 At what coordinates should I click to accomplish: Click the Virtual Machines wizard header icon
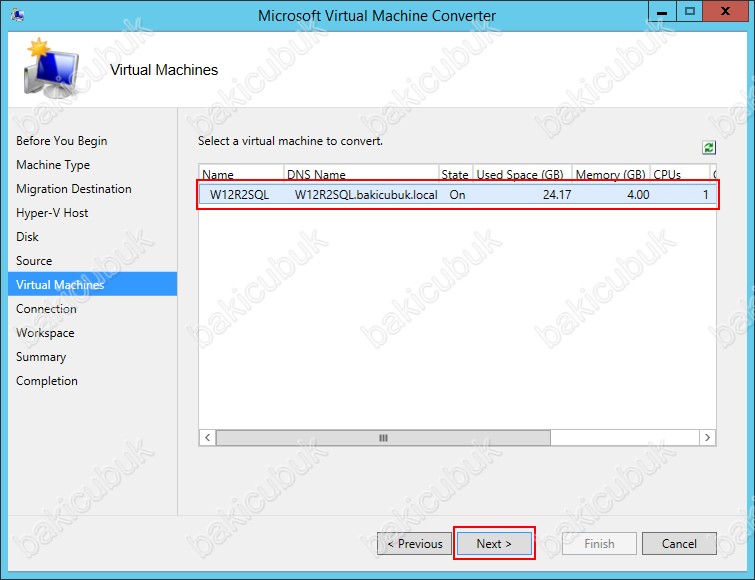pos(51,68)
